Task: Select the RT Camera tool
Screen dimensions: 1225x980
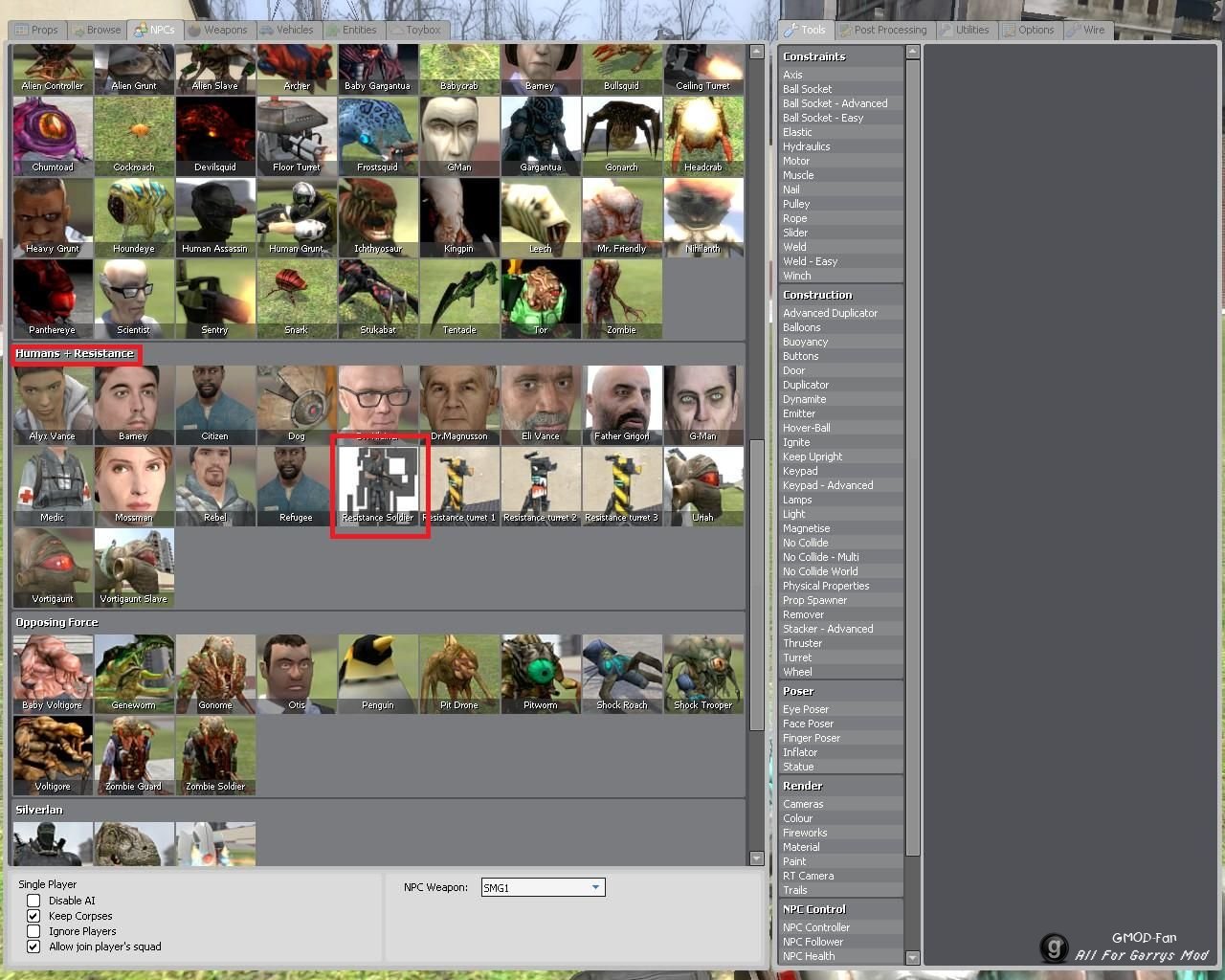Action: (x=841, y=876)
